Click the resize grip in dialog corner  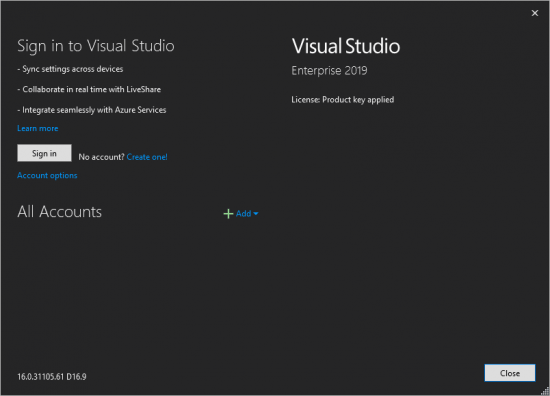pyautogui.click(x=545, y=391)
